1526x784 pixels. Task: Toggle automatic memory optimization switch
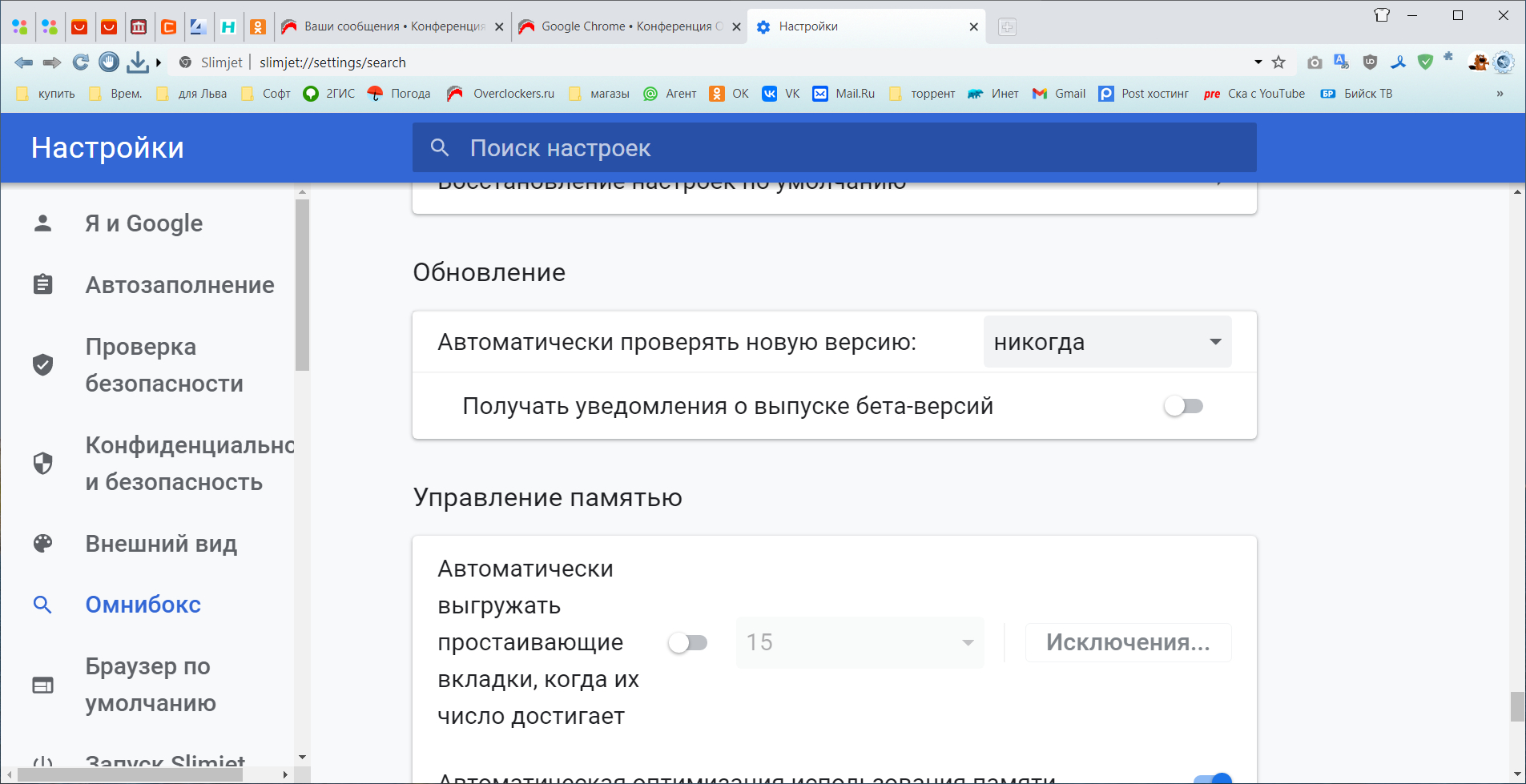click(1212, 778)
